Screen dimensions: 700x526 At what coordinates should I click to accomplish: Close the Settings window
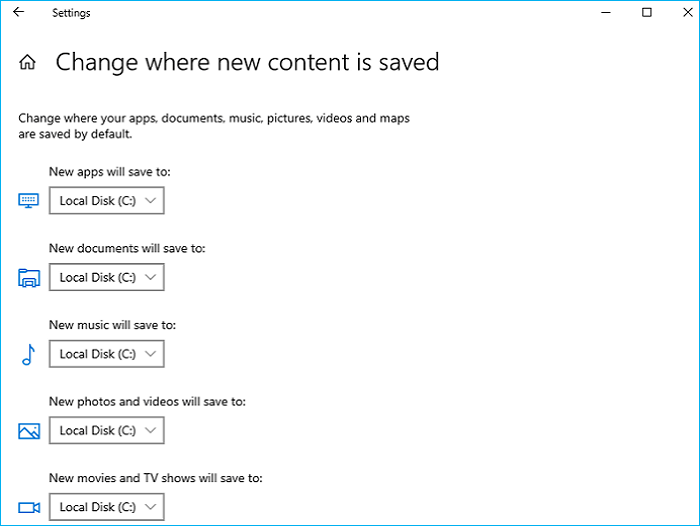click(x=685, y=12)
